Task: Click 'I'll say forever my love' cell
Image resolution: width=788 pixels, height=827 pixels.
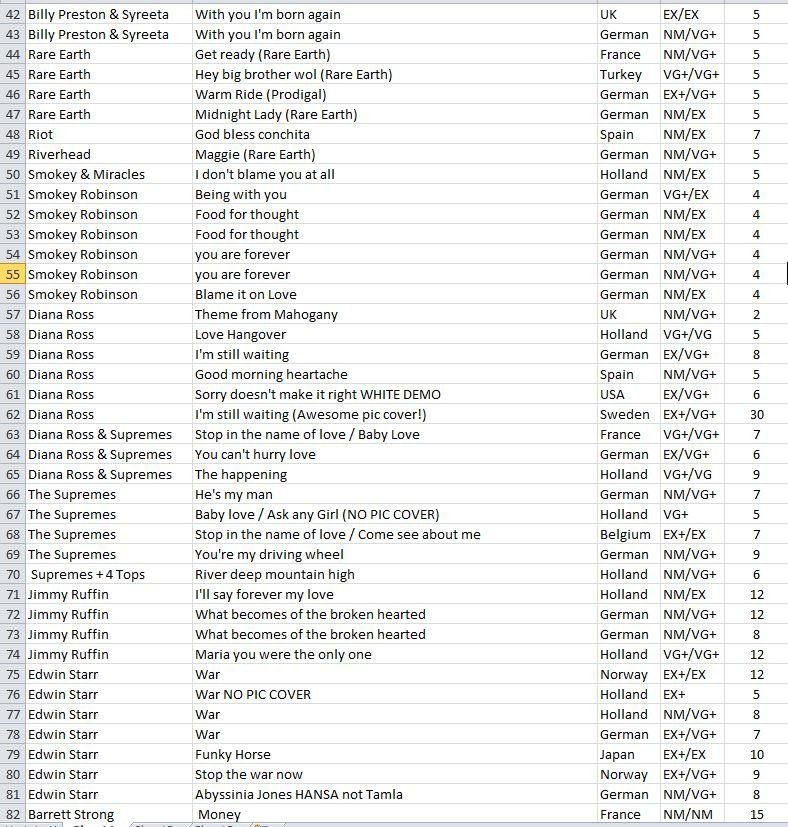Action: point(395,594)
